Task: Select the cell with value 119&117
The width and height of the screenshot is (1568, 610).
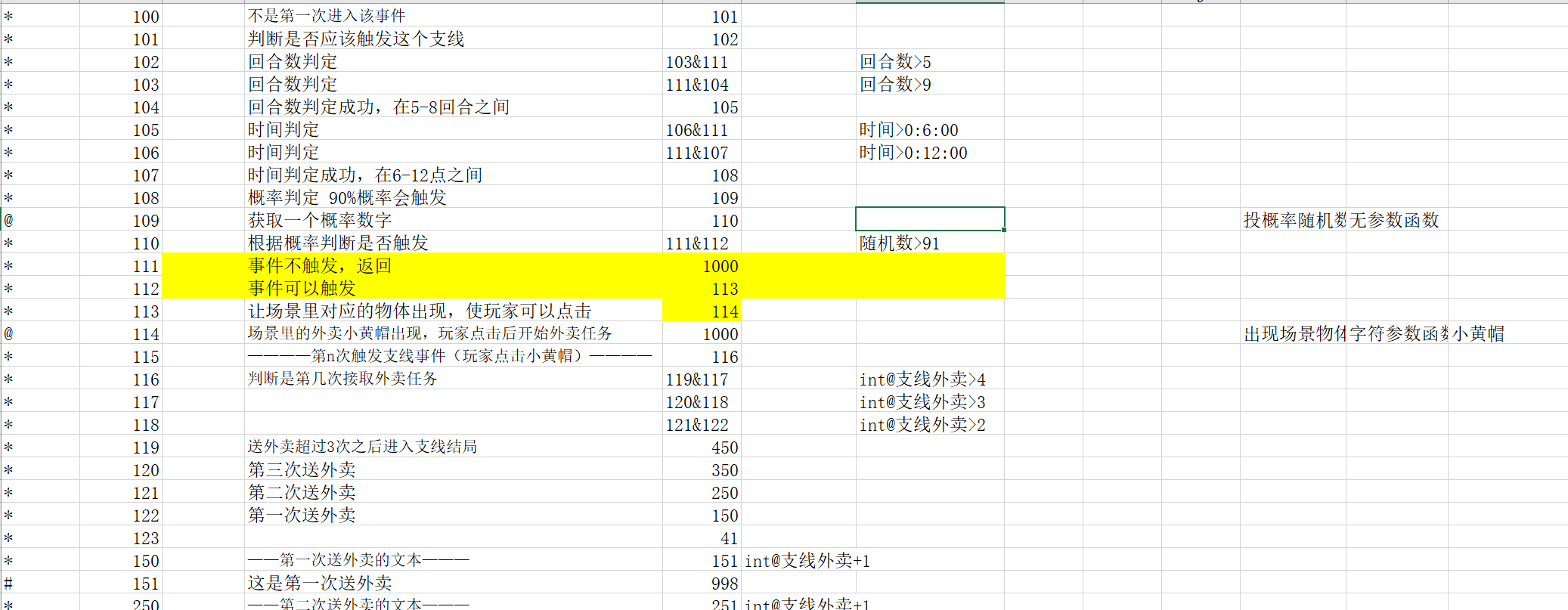Action: 702,378
